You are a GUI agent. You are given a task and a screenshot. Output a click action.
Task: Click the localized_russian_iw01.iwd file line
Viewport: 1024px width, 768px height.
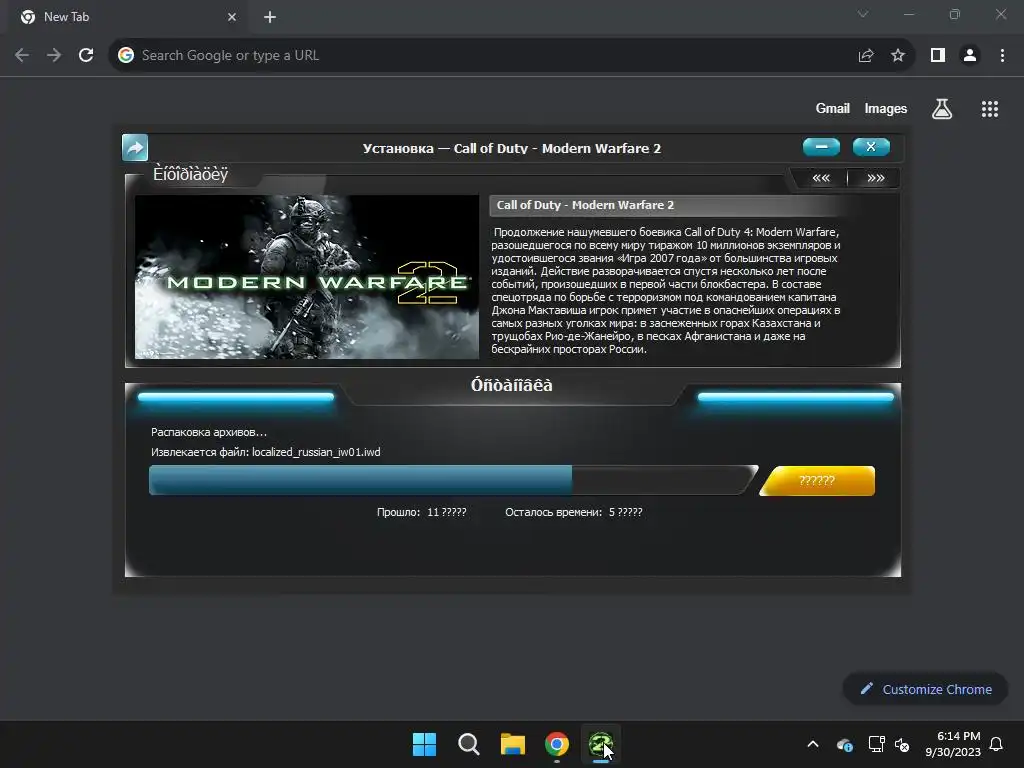(266, 452)
